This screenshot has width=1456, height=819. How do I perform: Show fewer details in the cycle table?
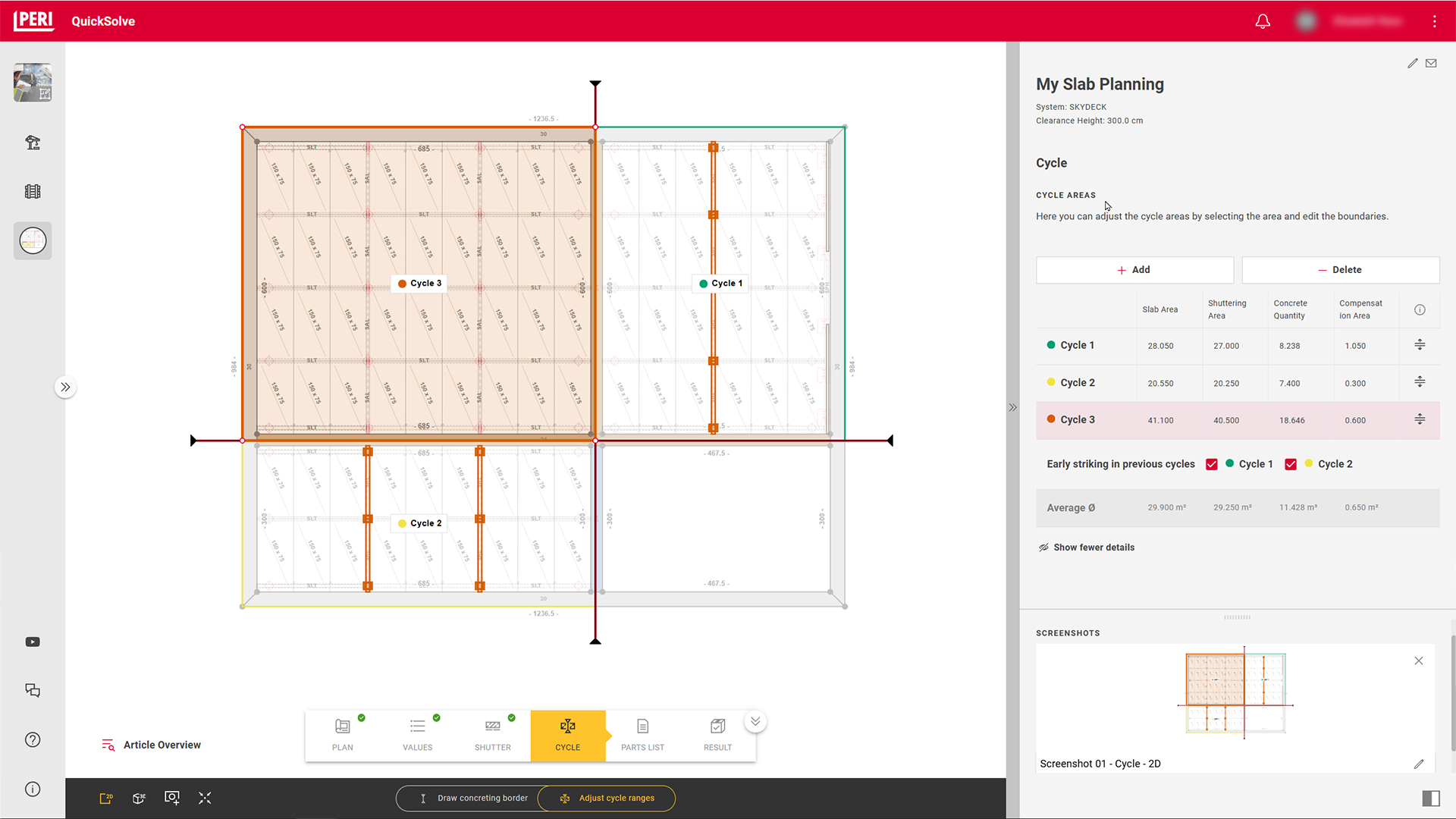[1093, 547]
